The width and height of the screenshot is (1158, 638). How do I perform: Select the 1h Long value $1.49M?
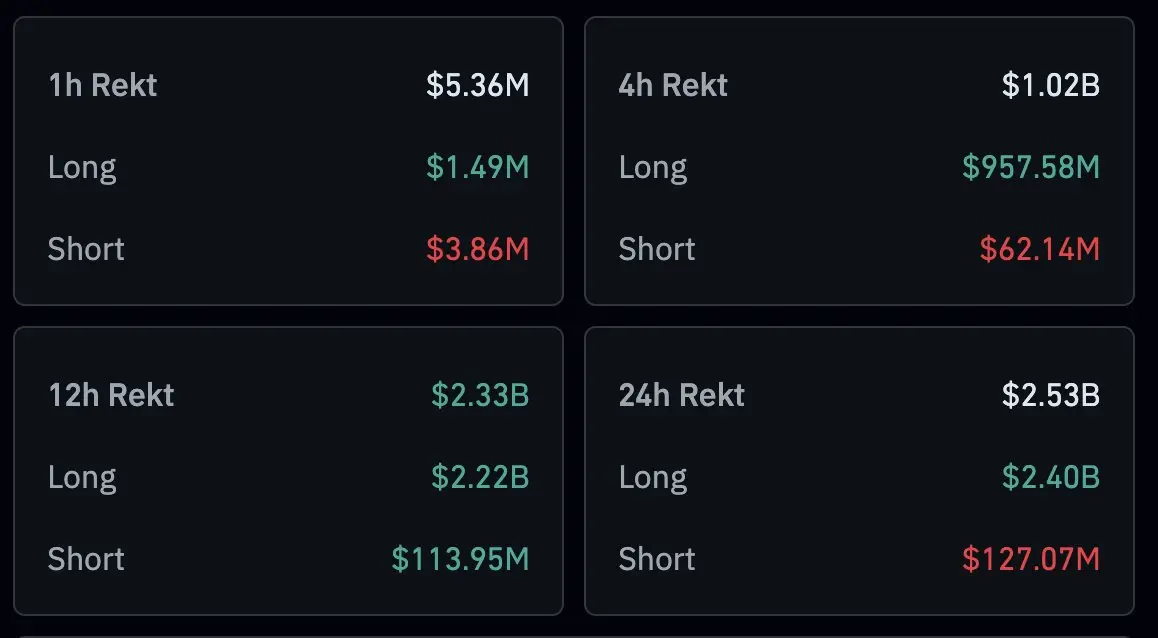477,167
